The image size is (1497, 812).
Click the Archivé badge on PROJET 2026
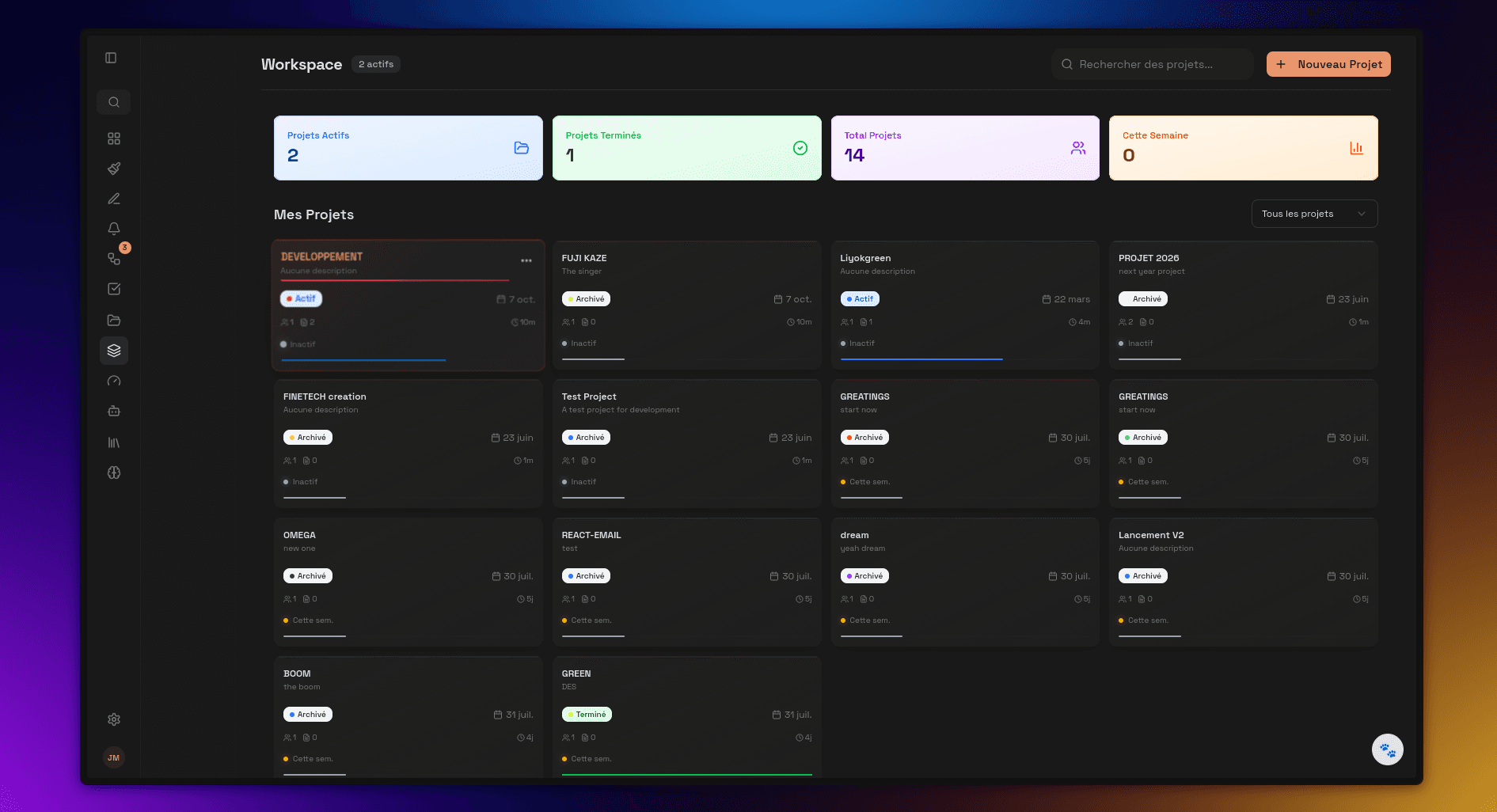pos(1143,299)
